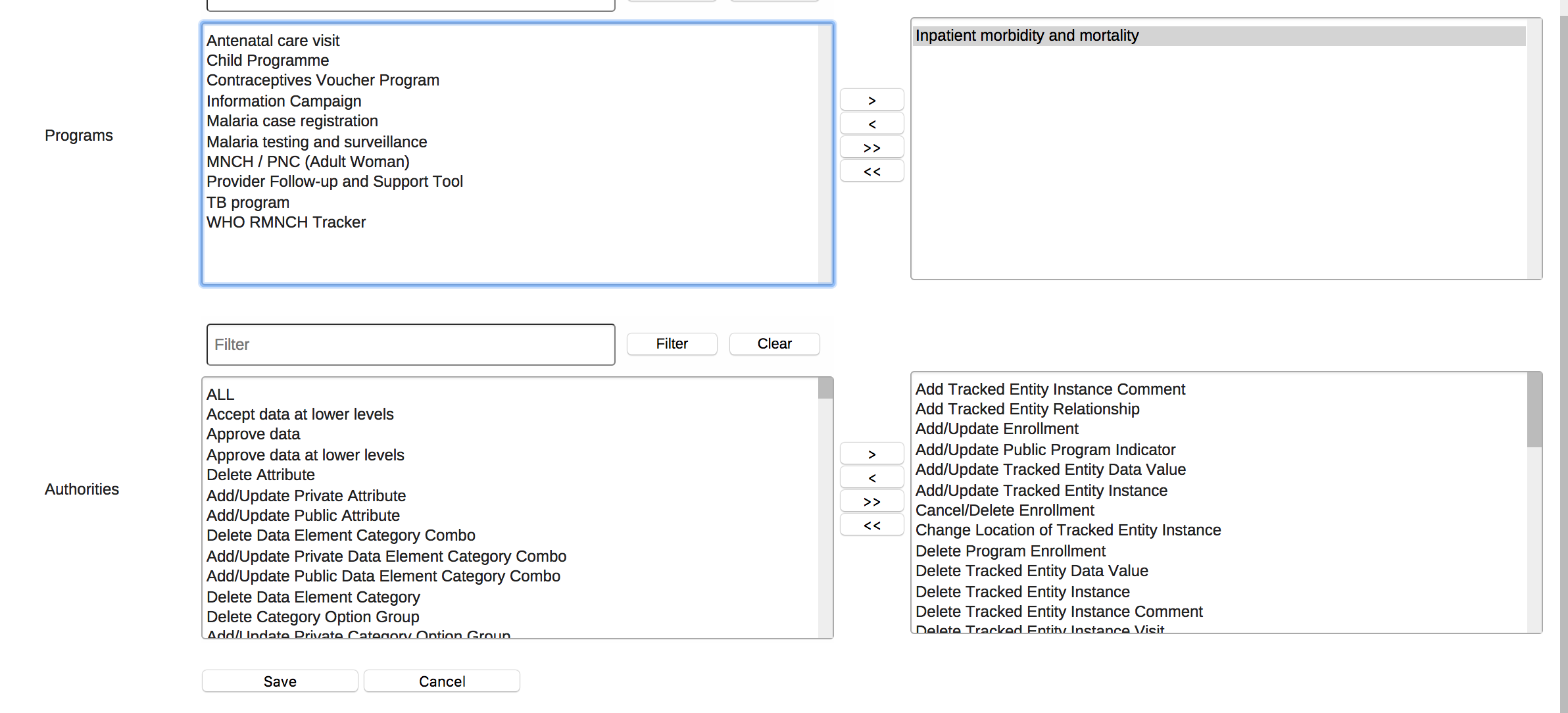Select Cancel/Delete Enrollment in selected authorities
The width and height of the screenshot is (1568, 713).
coord(1004,510)
